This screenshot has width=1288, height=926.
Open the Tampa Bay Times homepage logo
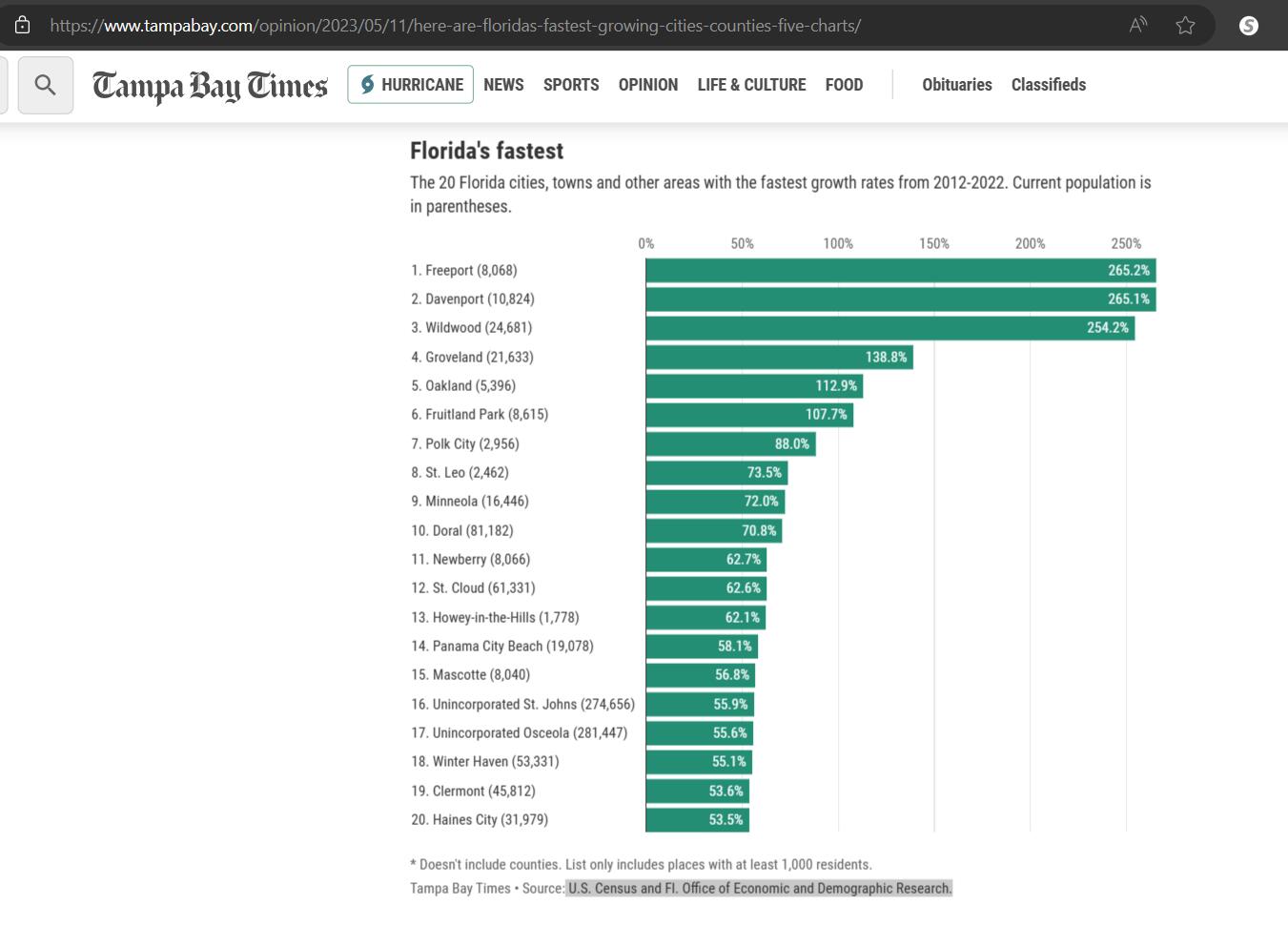(x=210, y=86)
